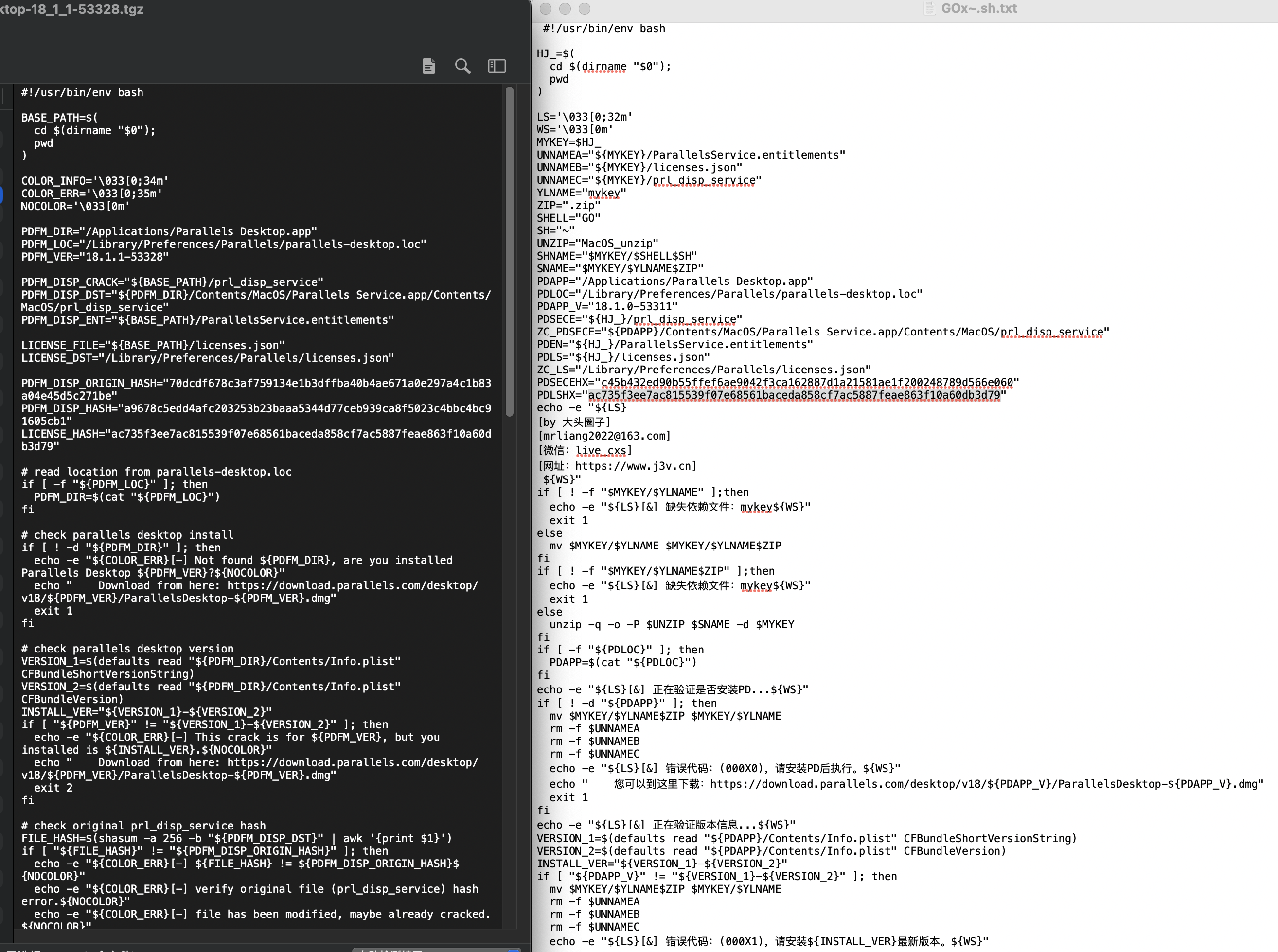This screenshot has height=952, width=1278.
Task: Click the mrliang2022@163.com email text
Action: coord(604,436)
